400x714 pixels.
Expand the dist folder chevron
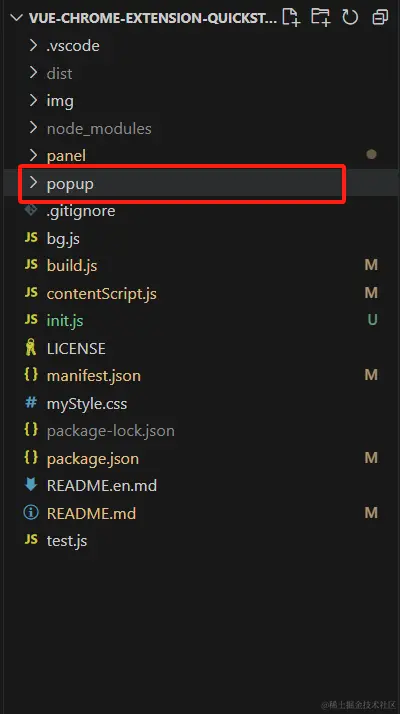click(33, 73)
